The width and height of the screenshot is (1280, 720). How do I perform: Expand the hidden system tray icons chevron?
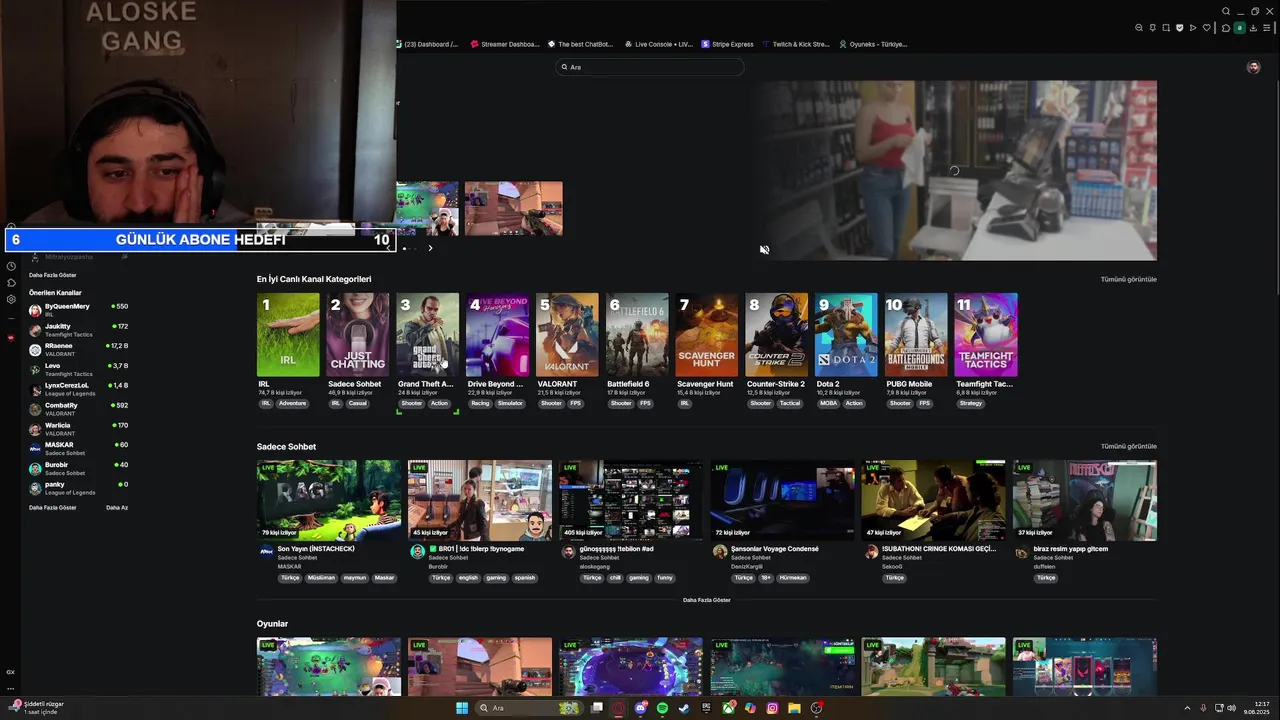[1187, 708]
